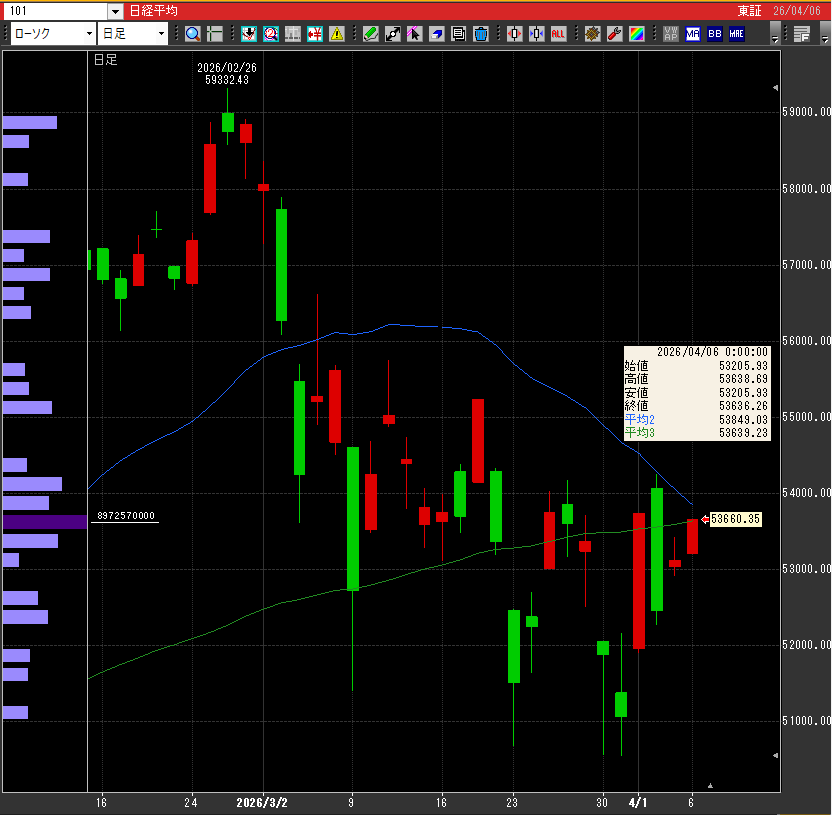Toggle the crosshair cursor tool
Screen dimensions: 832x815
pos(215,34)
